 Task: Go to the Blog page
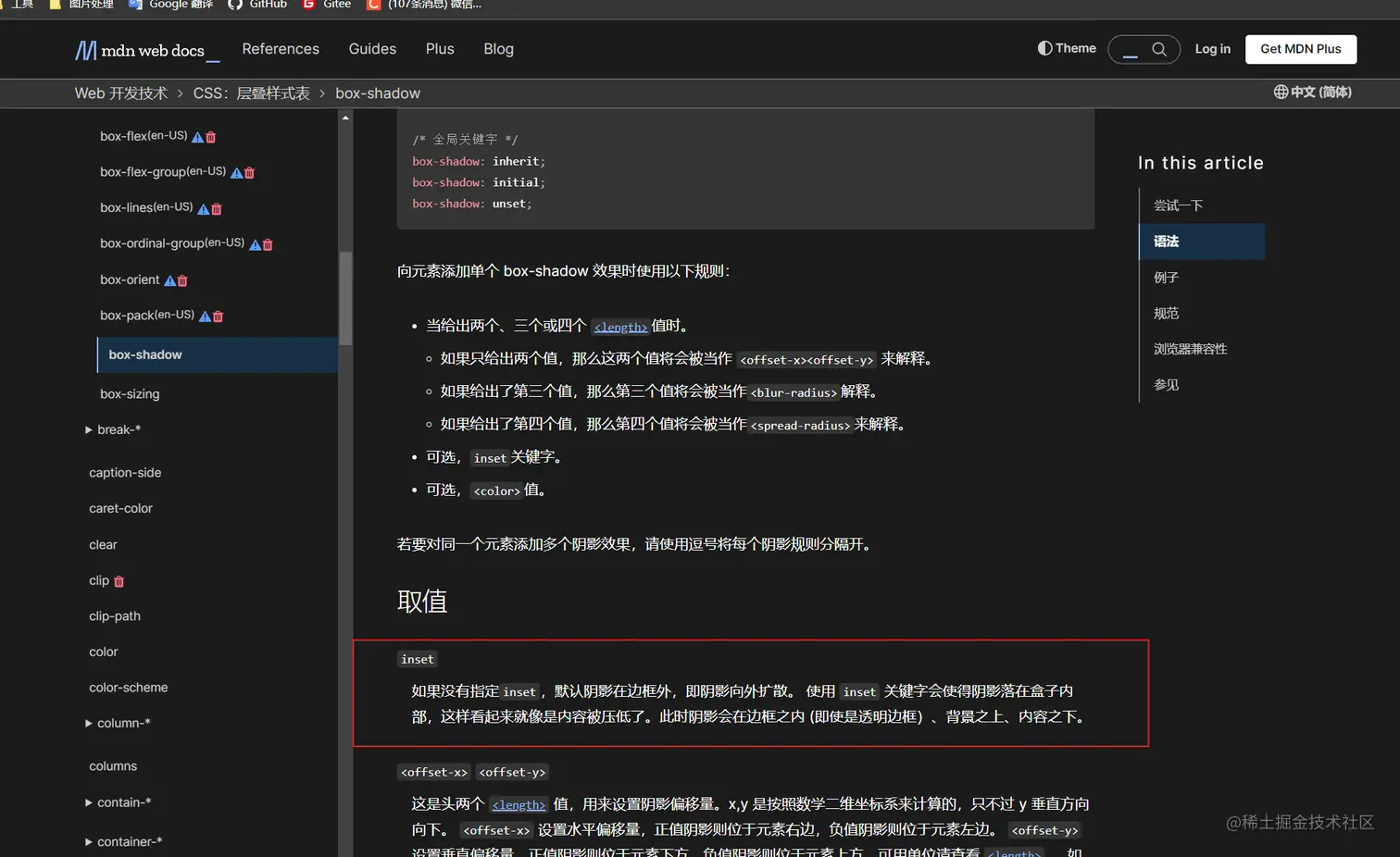click(498, 49)
